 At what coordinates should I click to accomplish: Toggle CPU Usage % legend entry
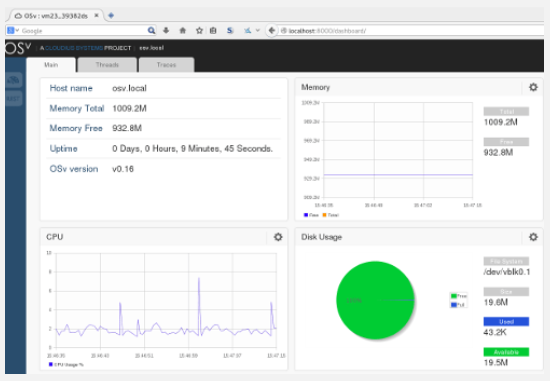[x=66, y=365]
